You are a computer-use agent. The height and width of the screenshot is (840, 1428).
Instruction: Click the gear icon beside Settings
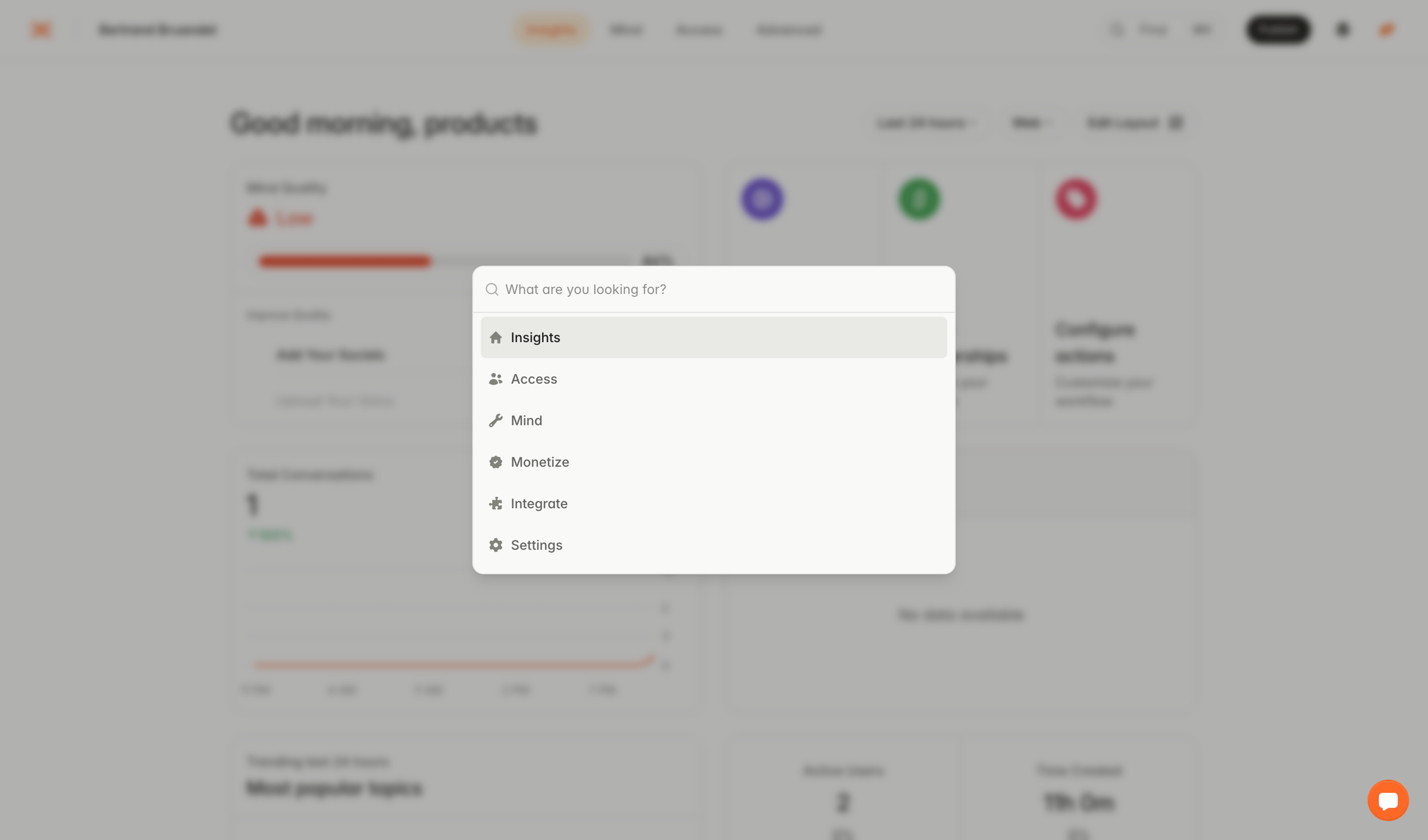pyautogui.click(x=496, y=545)
